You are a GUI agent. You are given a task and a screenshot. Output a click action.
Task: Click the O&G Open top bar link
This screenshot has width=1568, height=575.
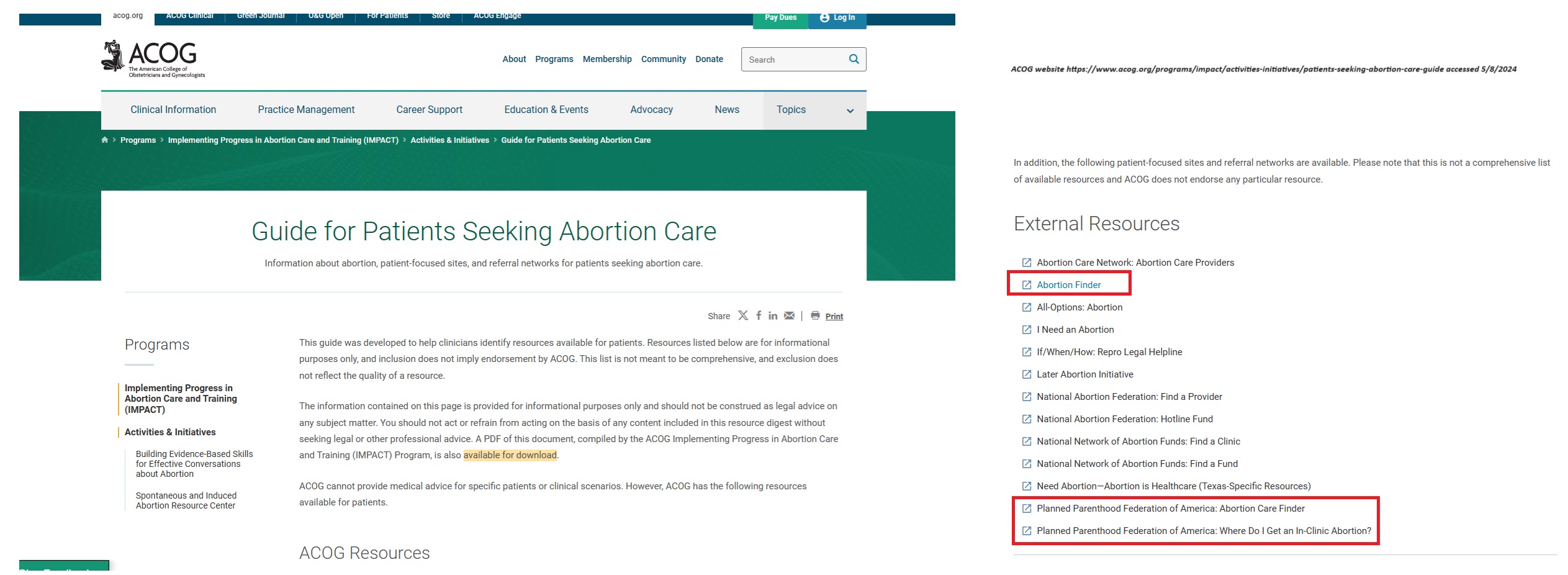point(326,16)
